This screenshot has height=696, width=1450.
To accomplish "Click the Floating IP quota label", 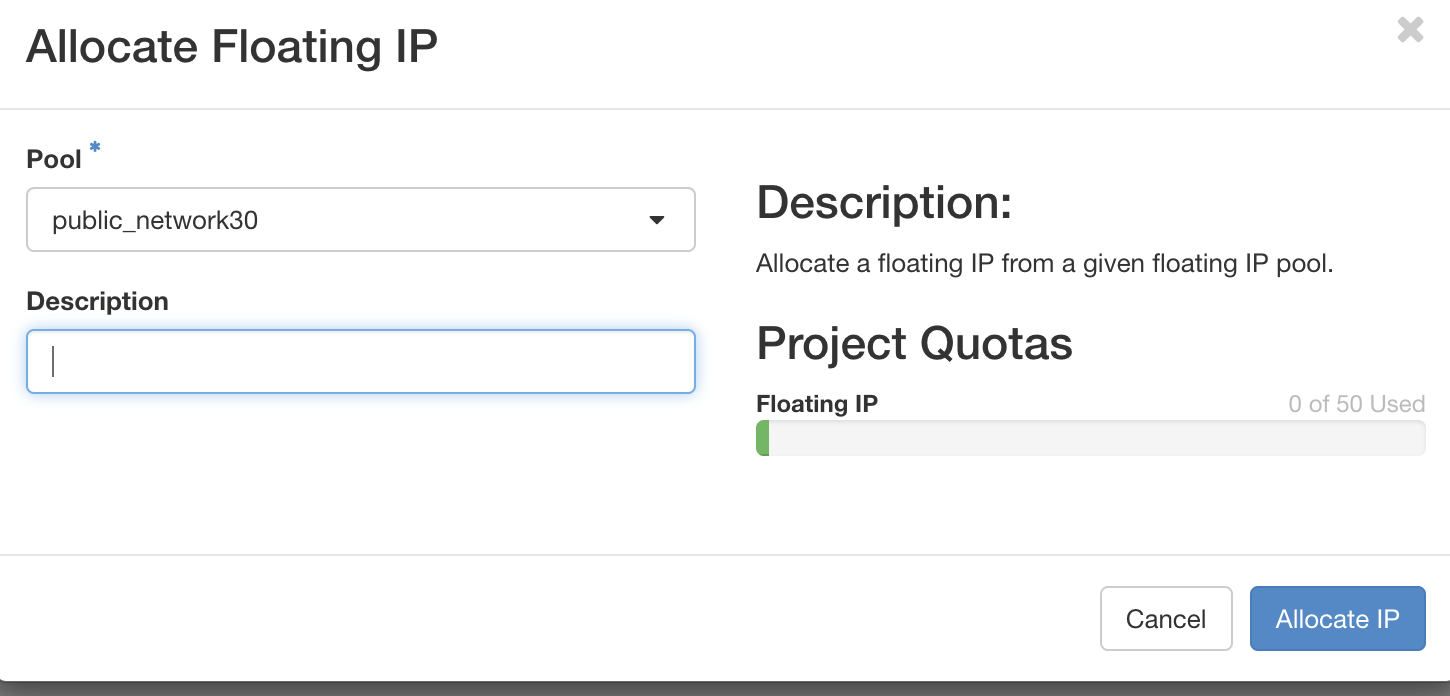I will [817, 404].
